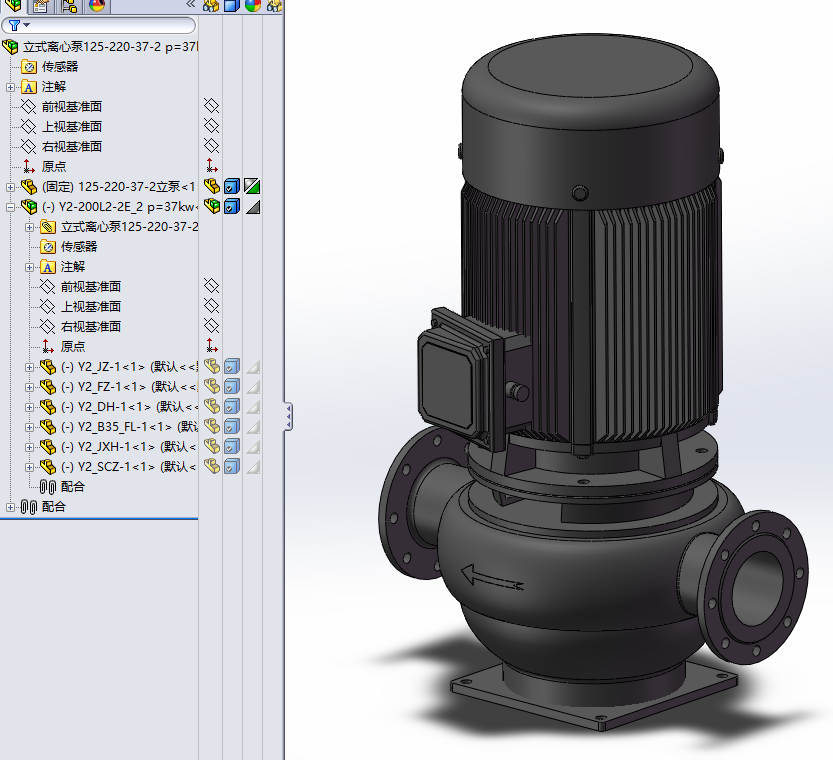
Task: Toggle hide/show for (固定) 125-220-37-2立泵
Action: (x=211, y=186)
